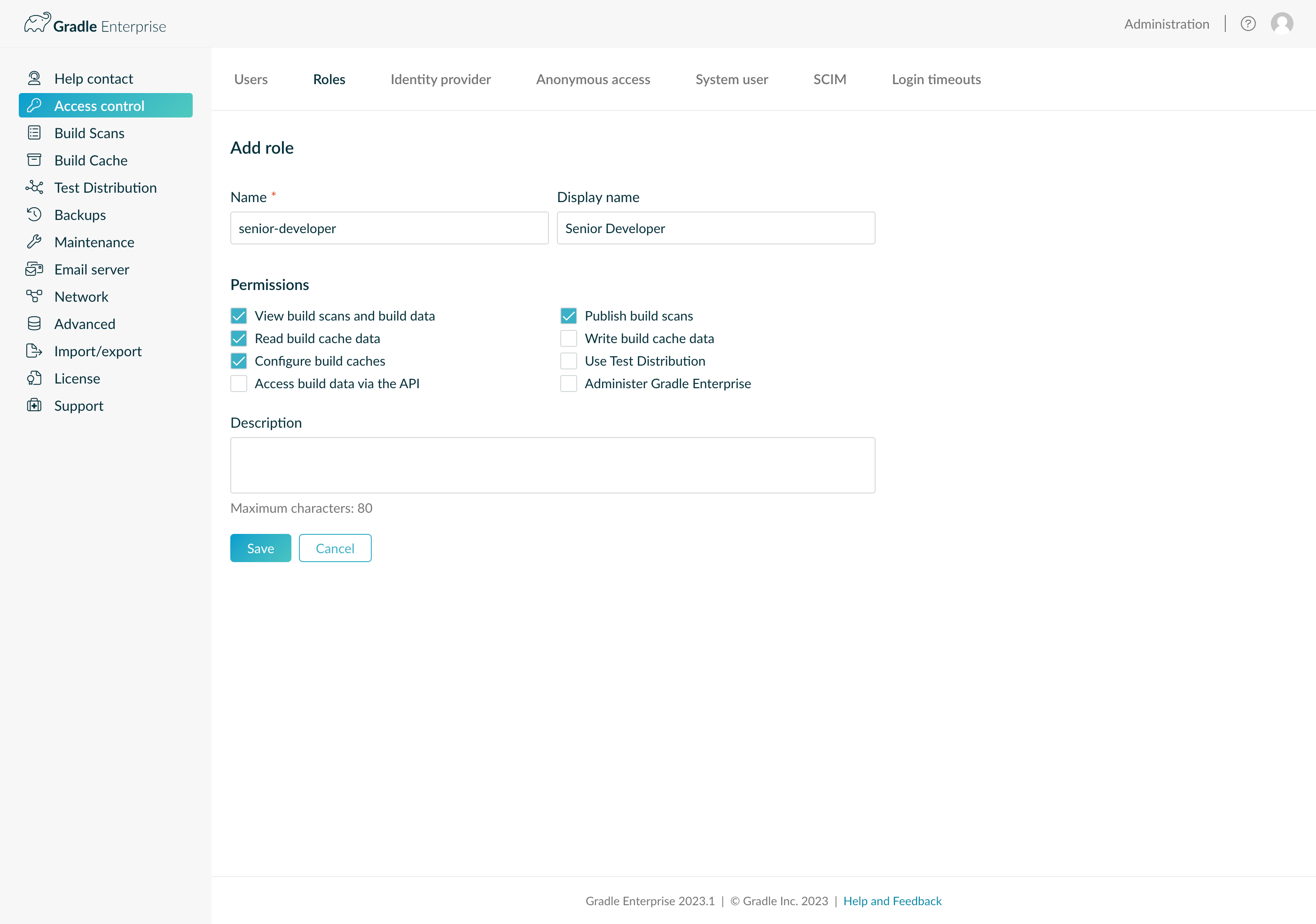Go to Import/export section label
Image resolution: width=1316 pixels, height=924 pixels.
pos(98,352)
